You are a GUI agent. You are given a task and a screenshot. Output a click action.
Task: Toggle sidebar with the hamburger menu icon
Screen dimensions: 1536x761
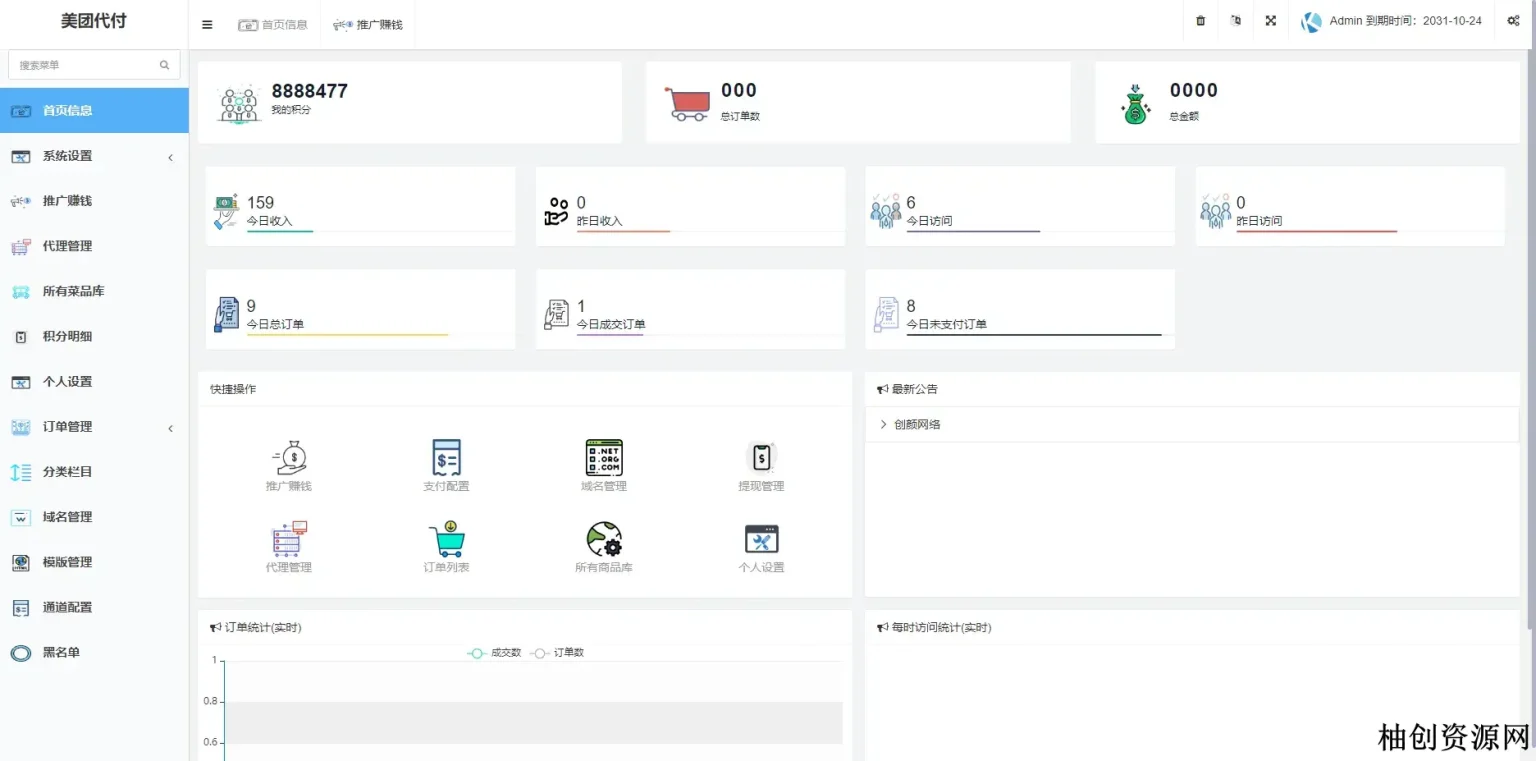tap(207, 25)
